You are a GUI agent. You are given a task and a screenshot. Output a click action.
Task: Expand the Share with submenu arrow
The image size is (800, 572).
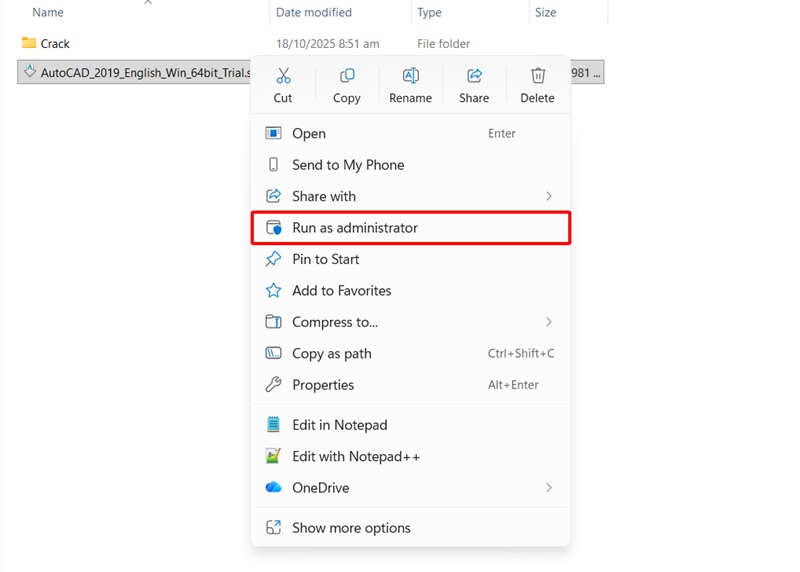point(549,196)
